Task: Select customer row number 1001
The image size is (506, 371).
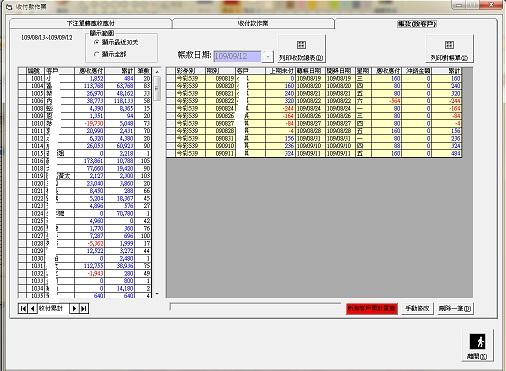Action: point(85,78)
